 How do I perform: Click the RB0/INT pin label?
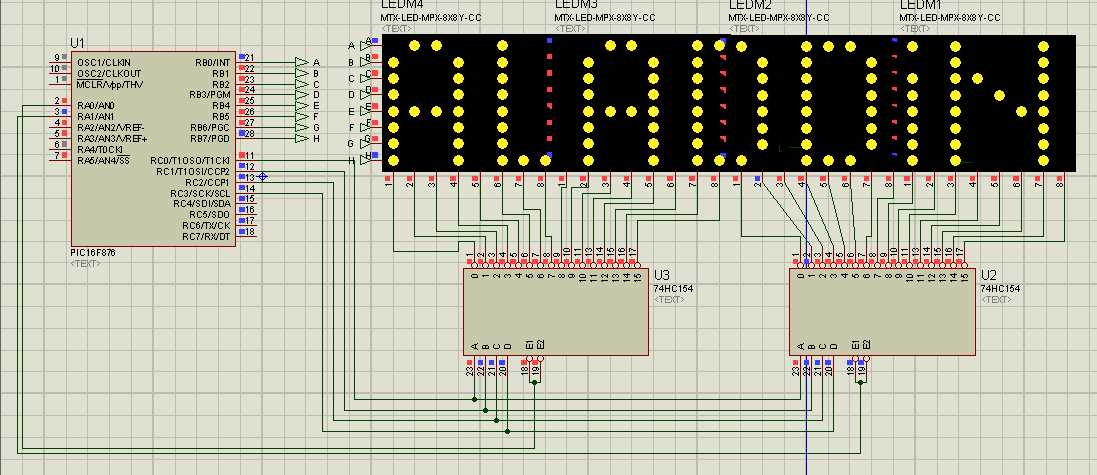[212, 62]
